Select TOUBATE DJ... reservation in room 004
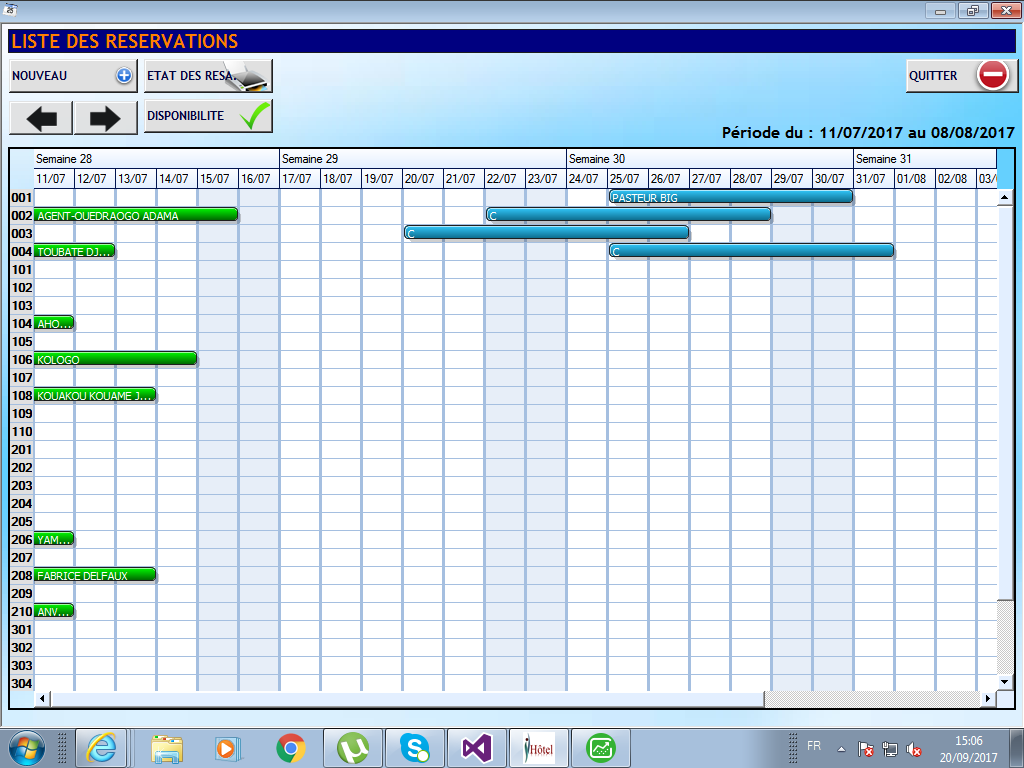Viewport: 1024px width, 768px height. click(x=75, y=251)
